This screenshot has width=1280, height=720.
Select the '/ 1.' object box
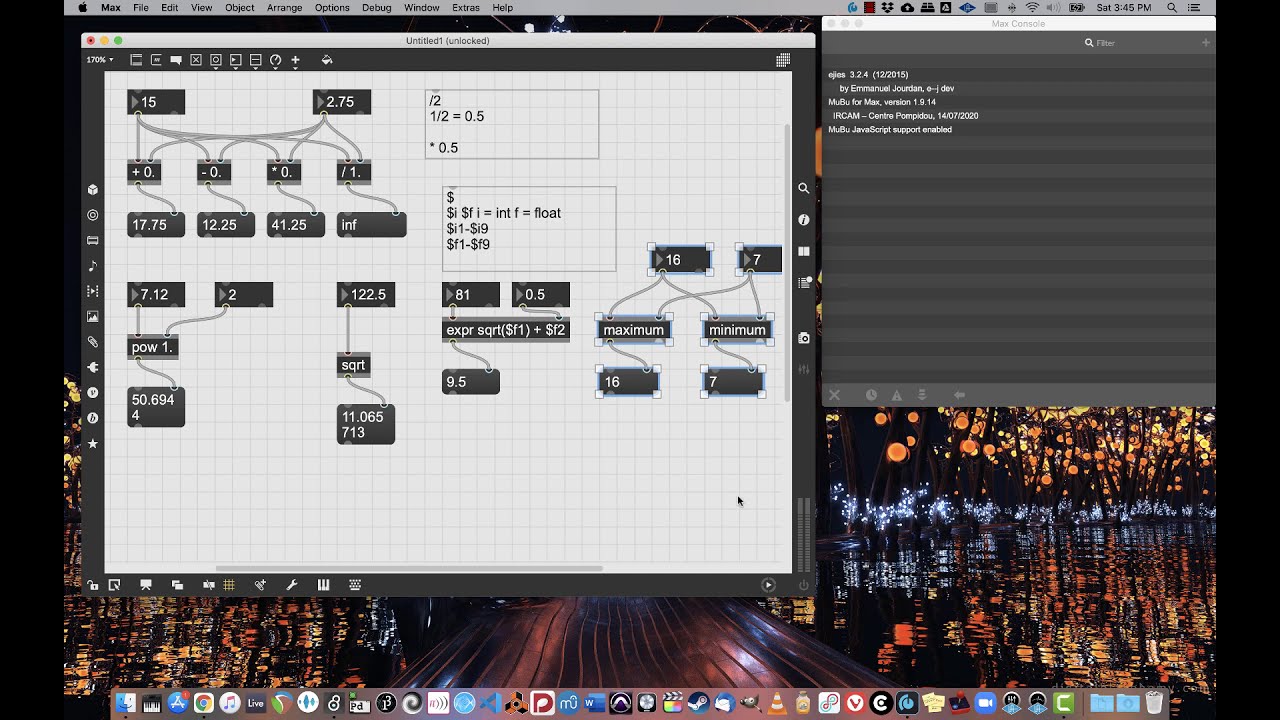(354, 172)
